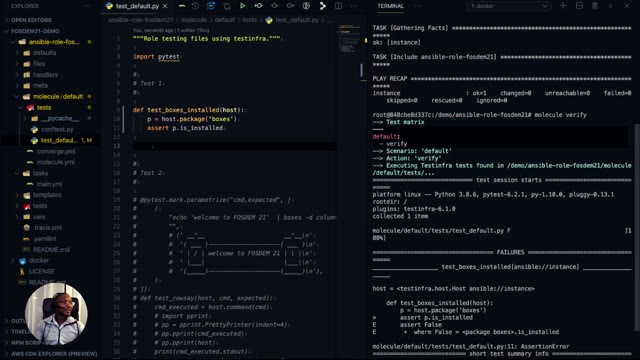This screenshot has width=640, height=360.
Task: Click git blame text 'You, seconds ago'
Action: click(153, 31)
